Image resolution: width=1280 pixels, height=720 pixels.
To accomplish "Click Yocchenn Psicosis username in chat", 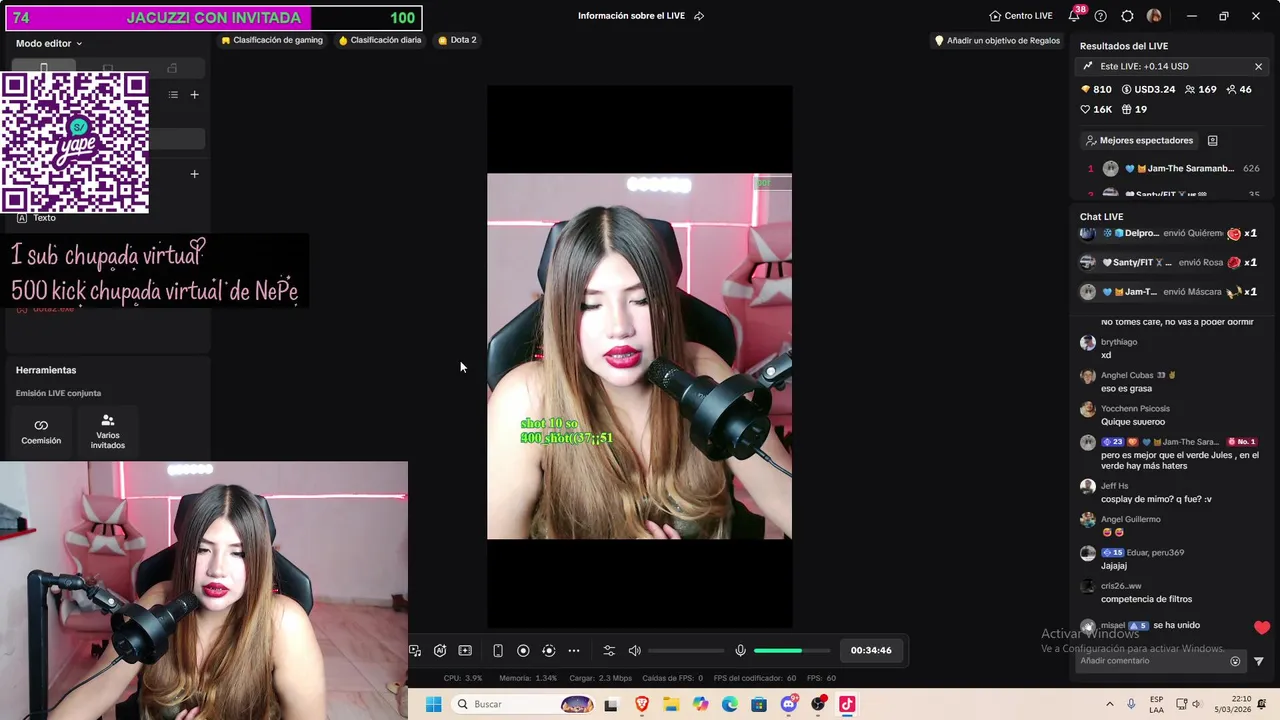I will click(x=1135, y=408).
